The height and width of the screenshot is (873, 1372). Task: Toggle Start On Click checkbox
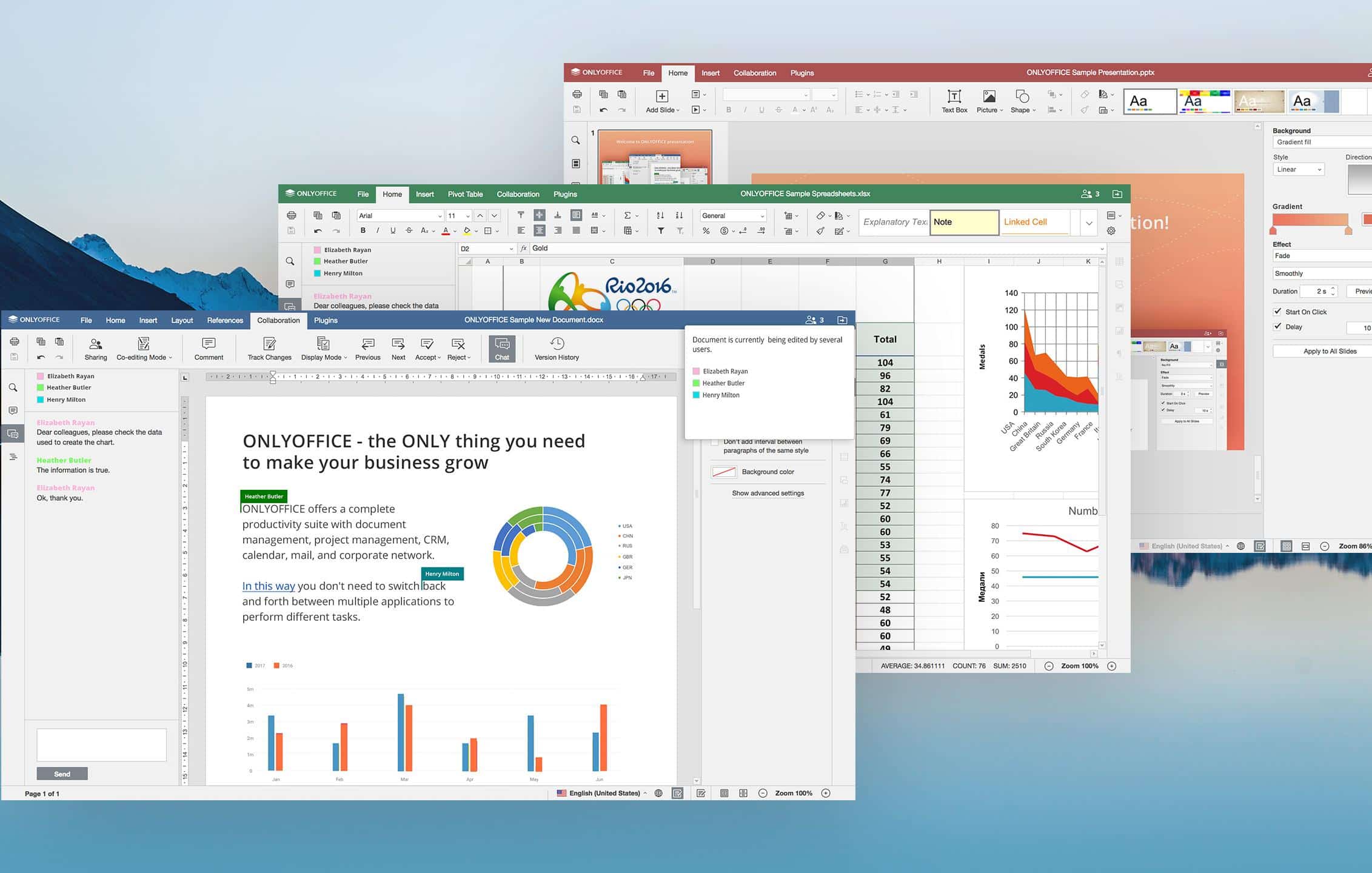1277,311
